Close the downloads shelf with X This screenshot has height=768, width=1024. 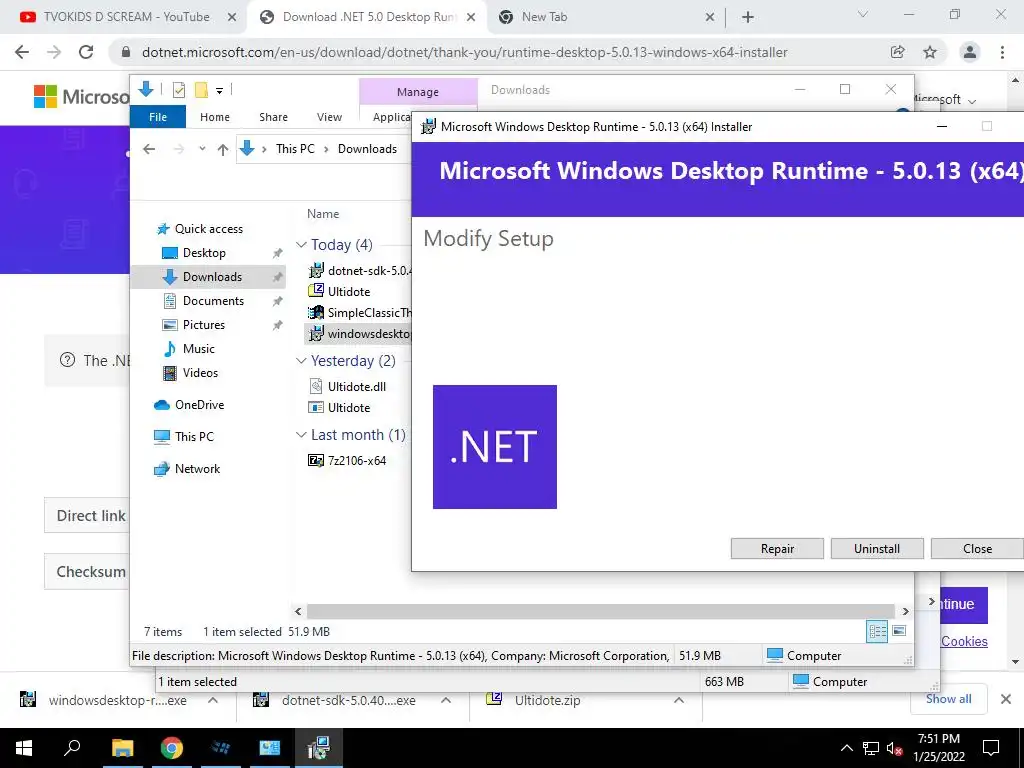tap(1006, 699)
